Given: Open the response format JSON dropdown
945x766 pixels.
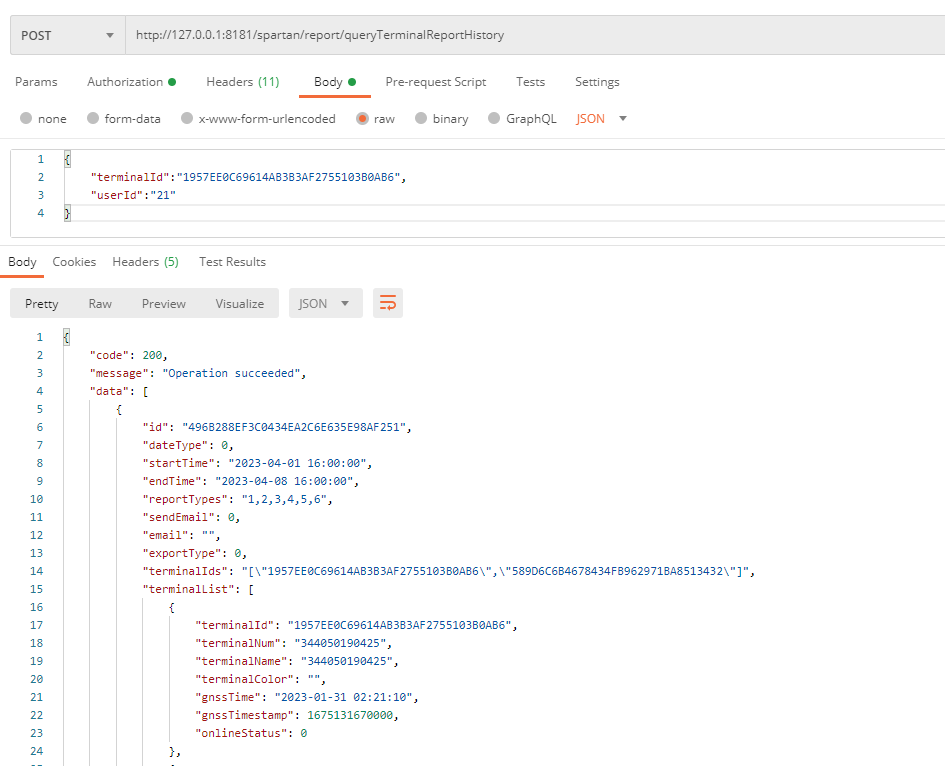Looking at the screenshot, I should (x=325, y=303).
